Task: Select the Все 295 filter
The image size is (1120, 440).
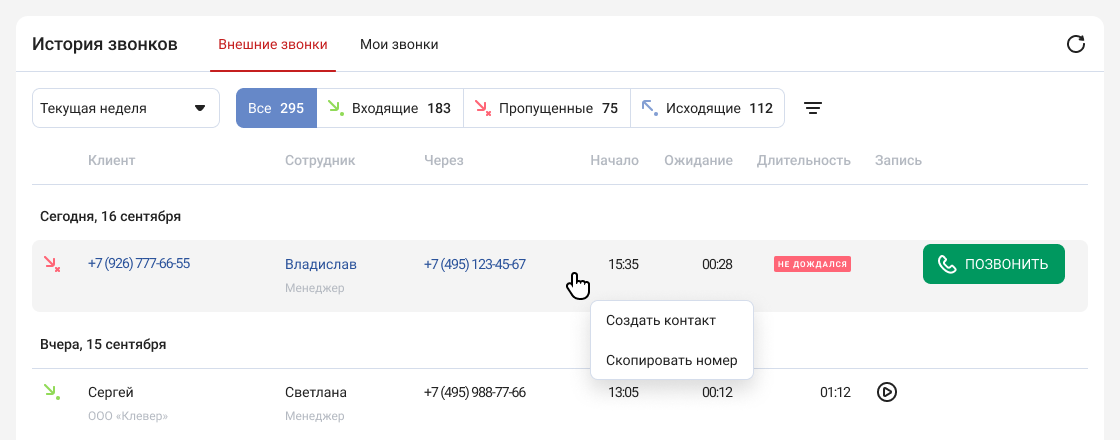Action: (276, 108)
